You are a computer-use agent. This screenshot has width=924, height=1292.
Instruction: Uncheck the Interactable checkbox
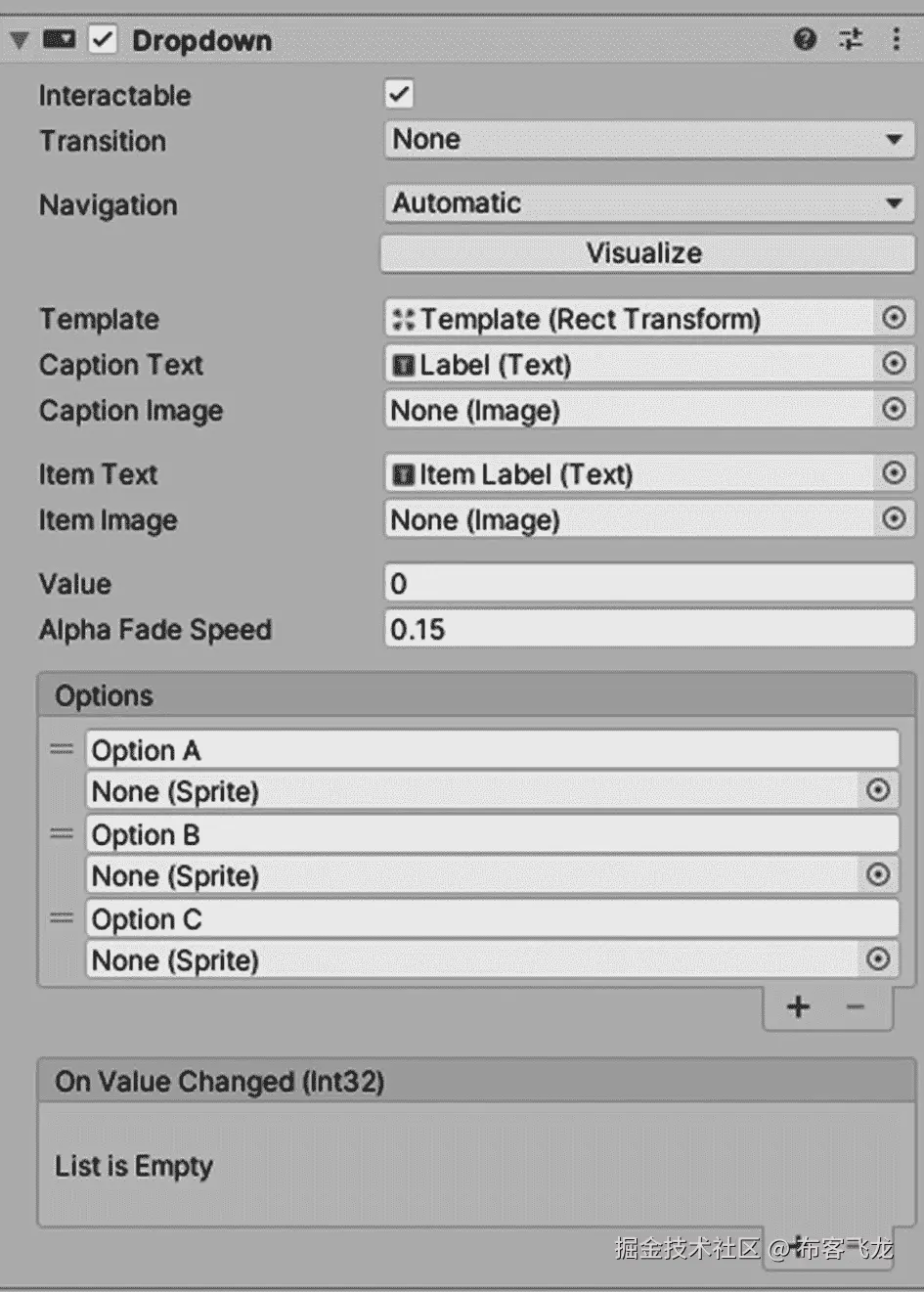[x=399, y=94]
